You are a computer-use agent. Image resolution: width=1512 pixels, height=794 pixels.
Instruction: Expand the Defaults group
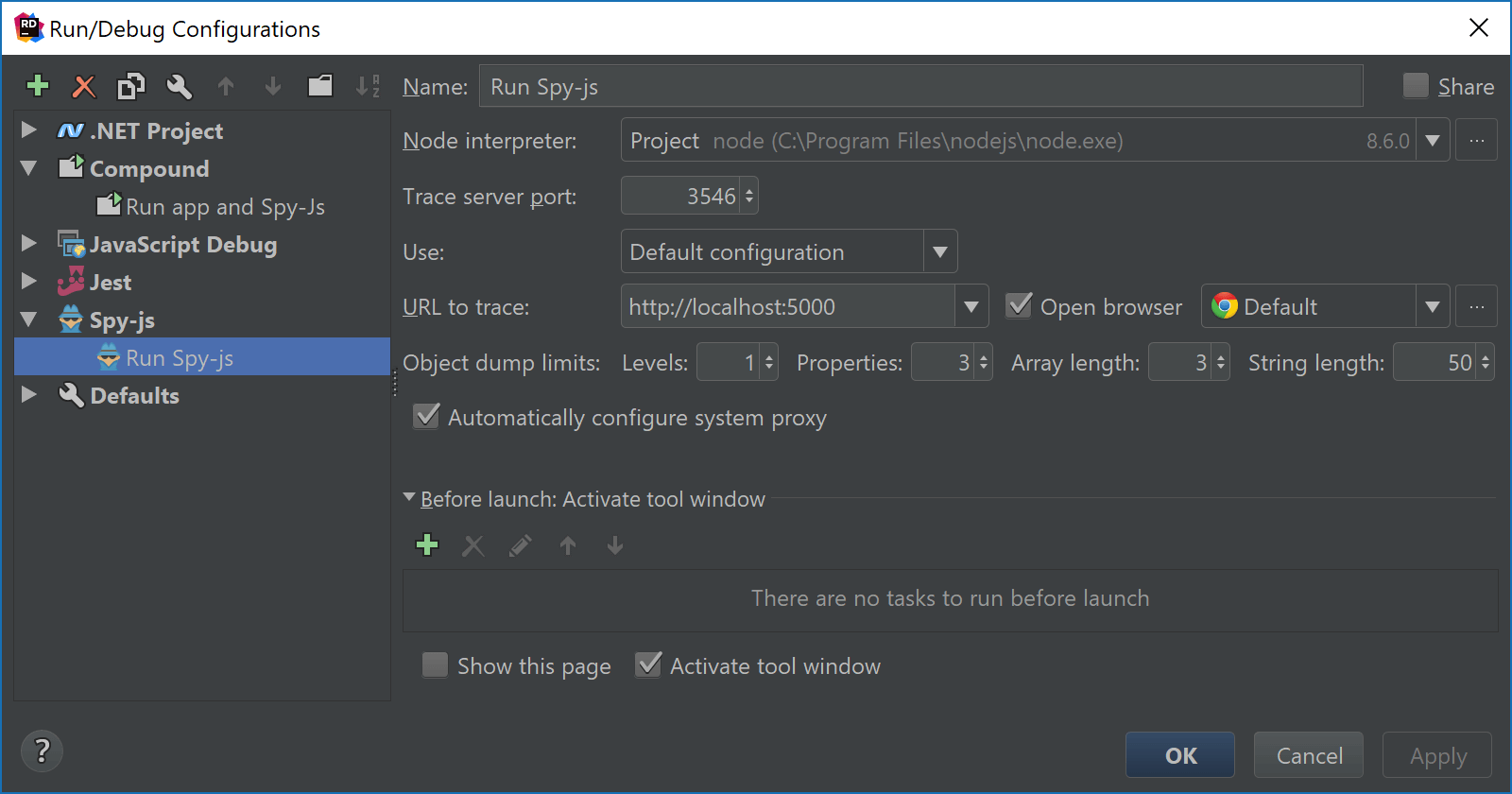tap(29, 394)
